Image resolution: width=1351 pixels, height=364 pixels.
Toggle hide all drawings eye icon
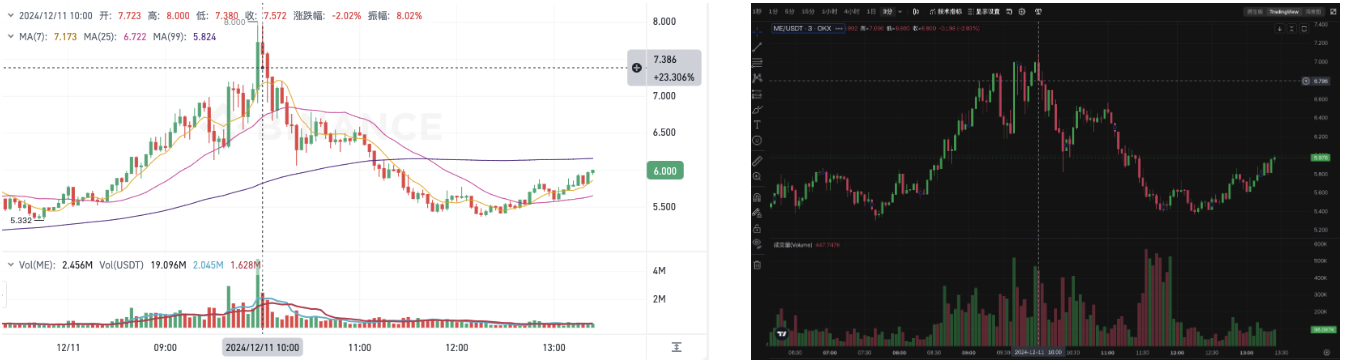(757, 244)
